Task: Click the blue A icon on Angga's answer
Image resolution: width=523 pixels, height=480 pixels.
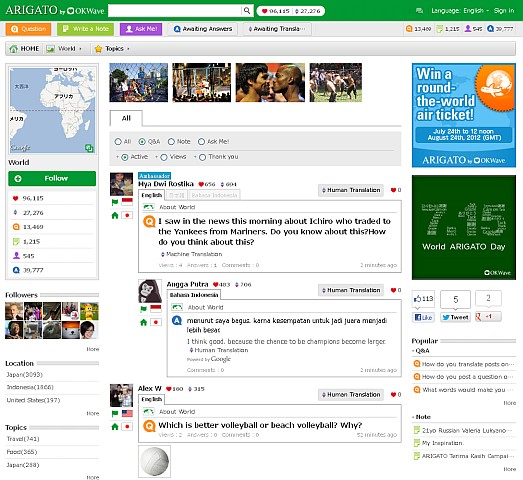Action: pos(177,321)
